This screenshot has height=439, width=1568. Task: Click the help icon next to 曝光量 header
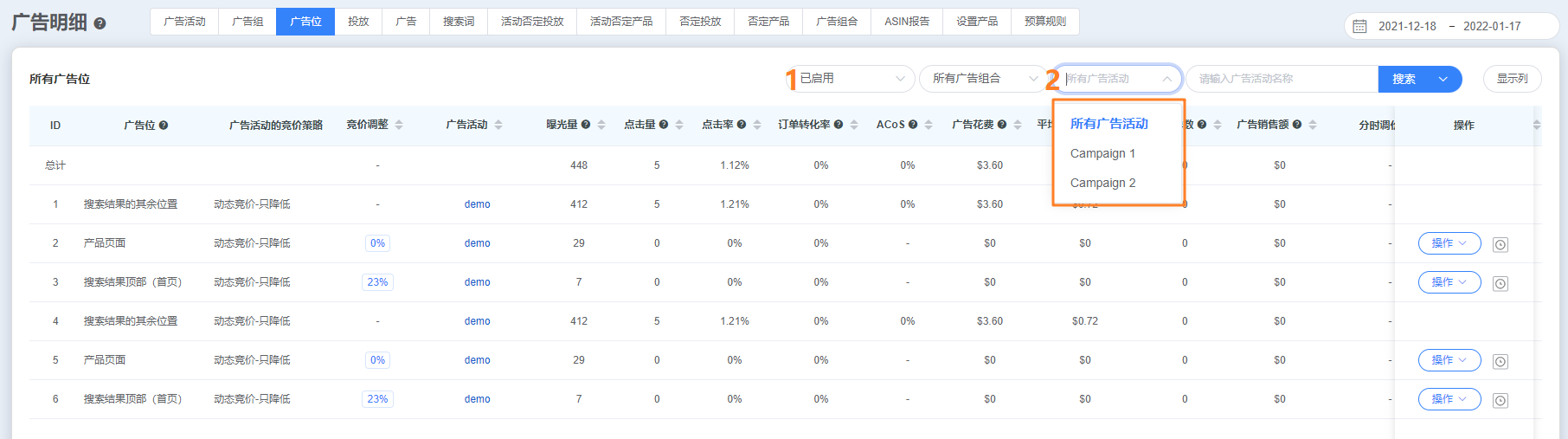coord(586,125)
